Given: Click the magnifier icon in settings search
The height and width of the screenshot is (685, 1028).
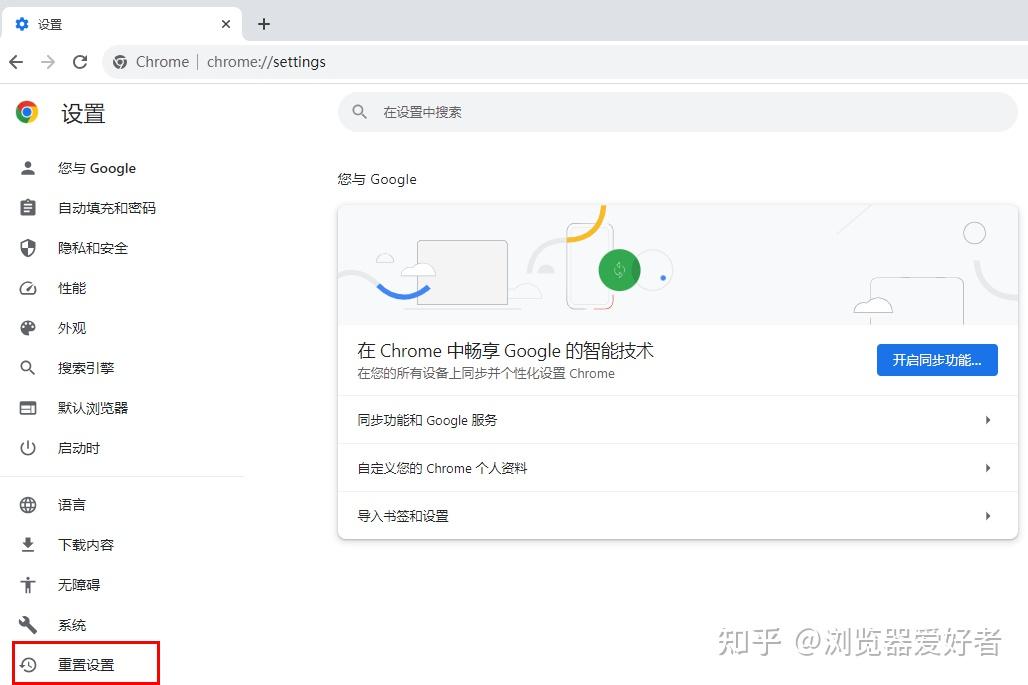Looking at the screenshot, I should (x=359, y=112).
